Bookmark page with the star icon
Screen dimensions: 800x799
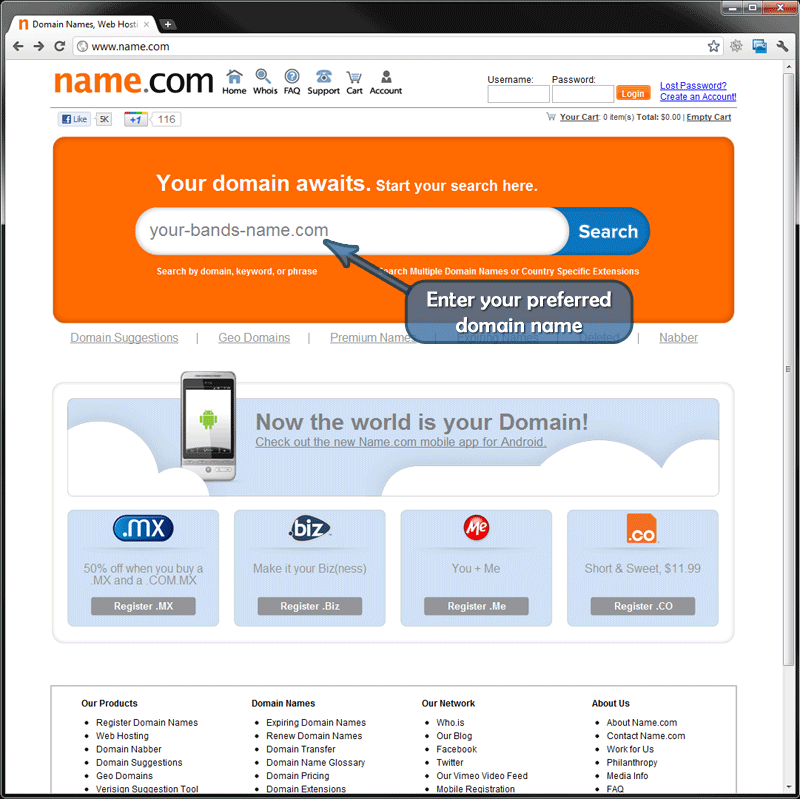[713, 46]
